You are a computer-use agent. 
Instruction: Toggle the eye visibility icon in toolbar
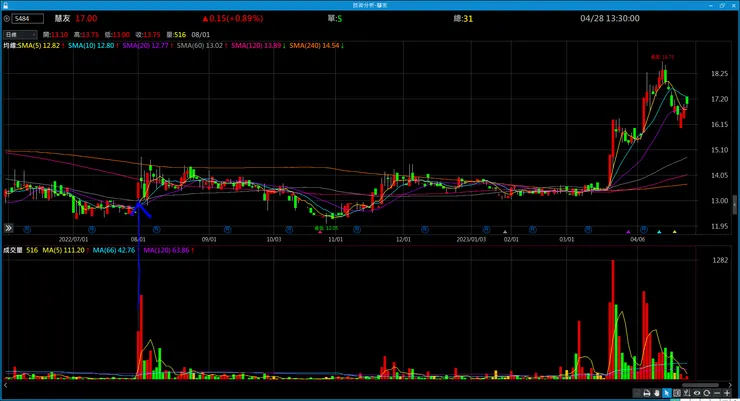(697, 393)
